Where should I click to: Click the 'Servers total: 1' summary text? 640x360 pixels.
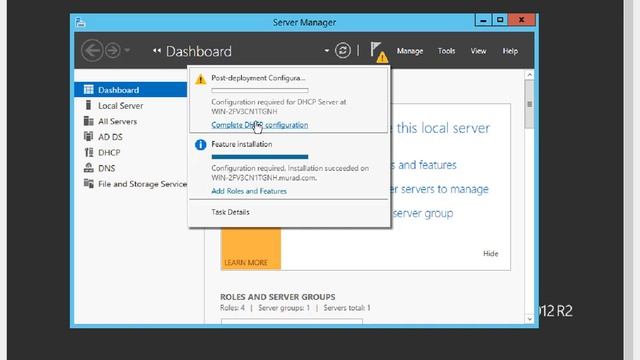click(x=347, y=308)
